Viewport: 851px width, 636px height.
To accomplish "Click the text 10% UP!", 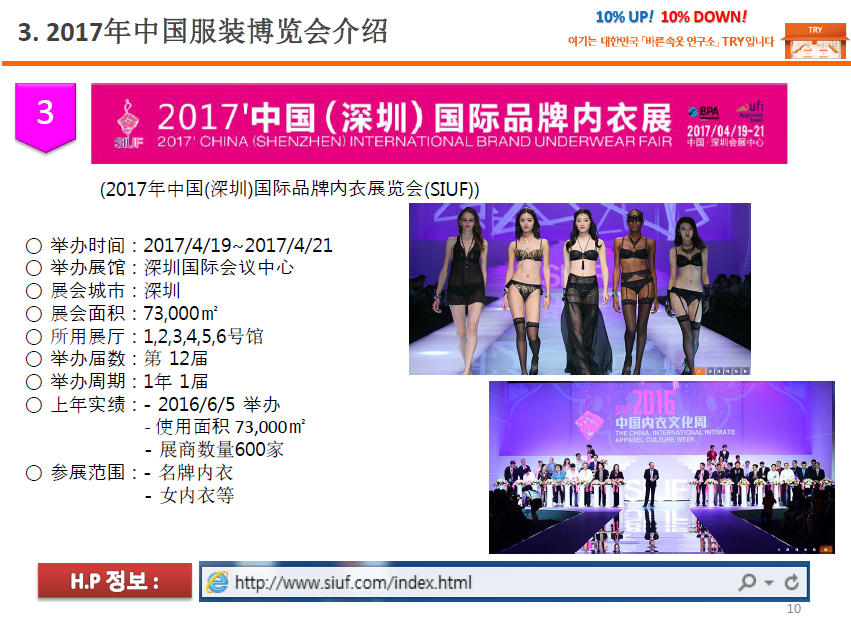I will click(x=625, y=17).
